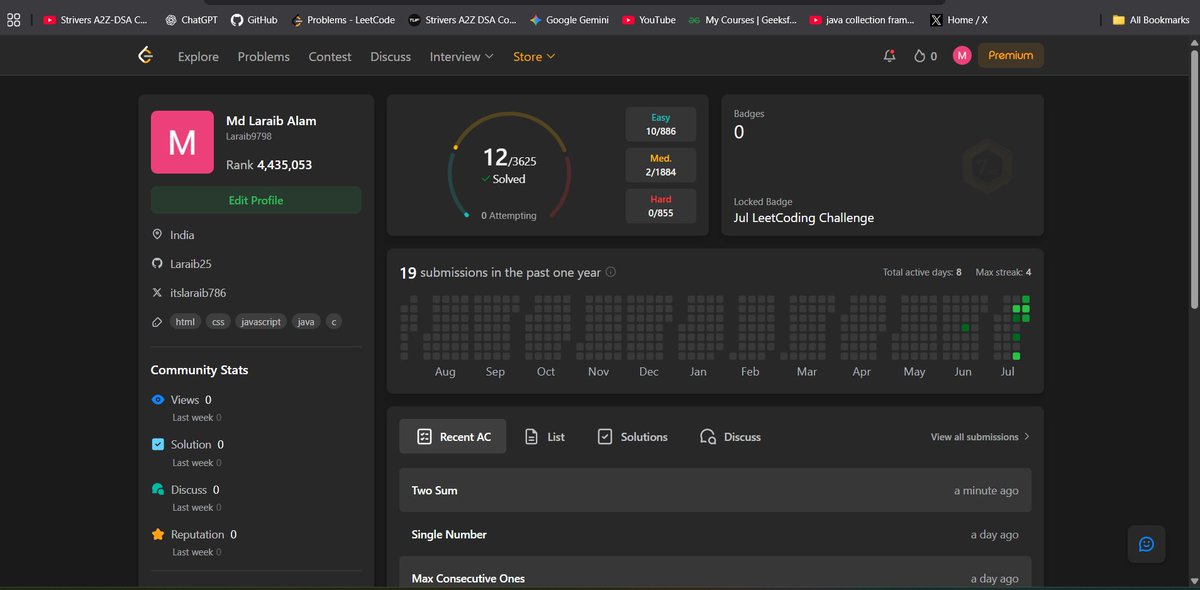This screenshot has width=1200, height=590.
Task: Open the support chat bubble button
Action: [1146, 544]
